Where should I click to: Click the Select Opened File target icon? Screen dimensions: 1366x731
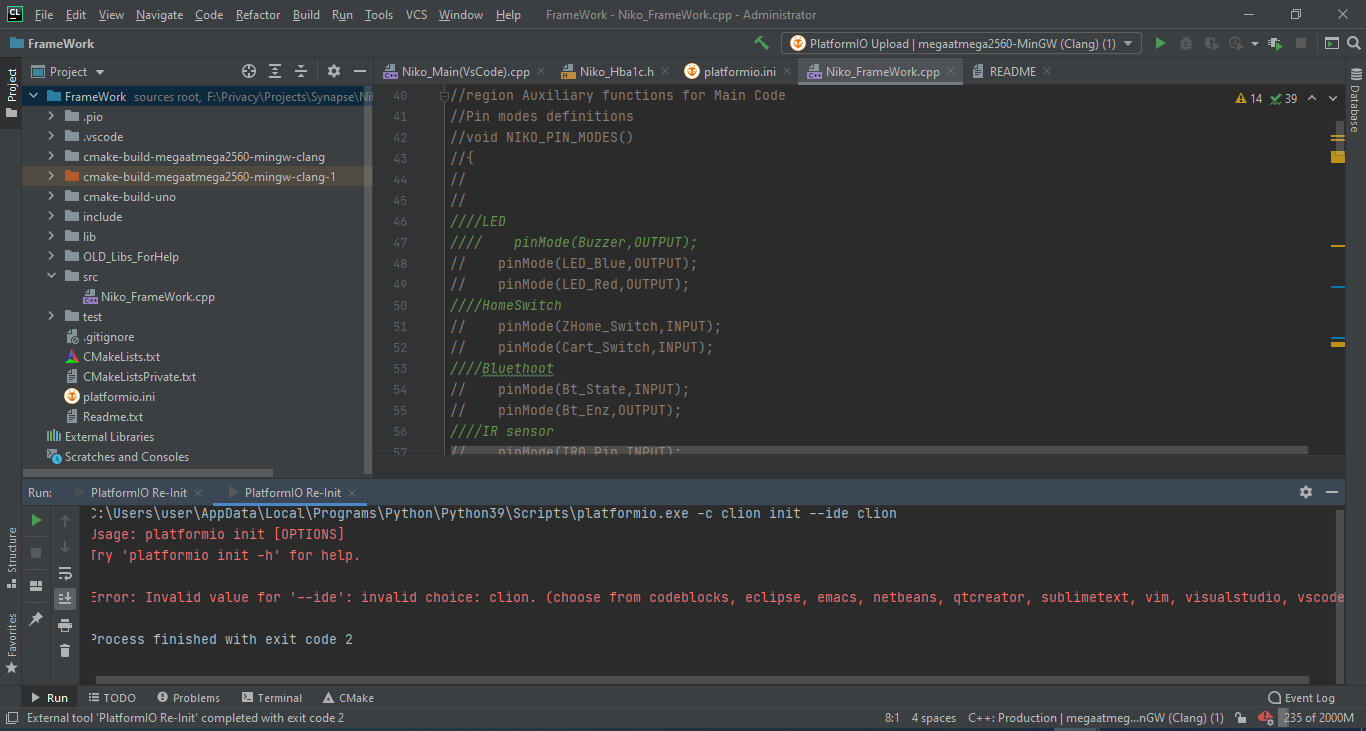click(249, 71)
